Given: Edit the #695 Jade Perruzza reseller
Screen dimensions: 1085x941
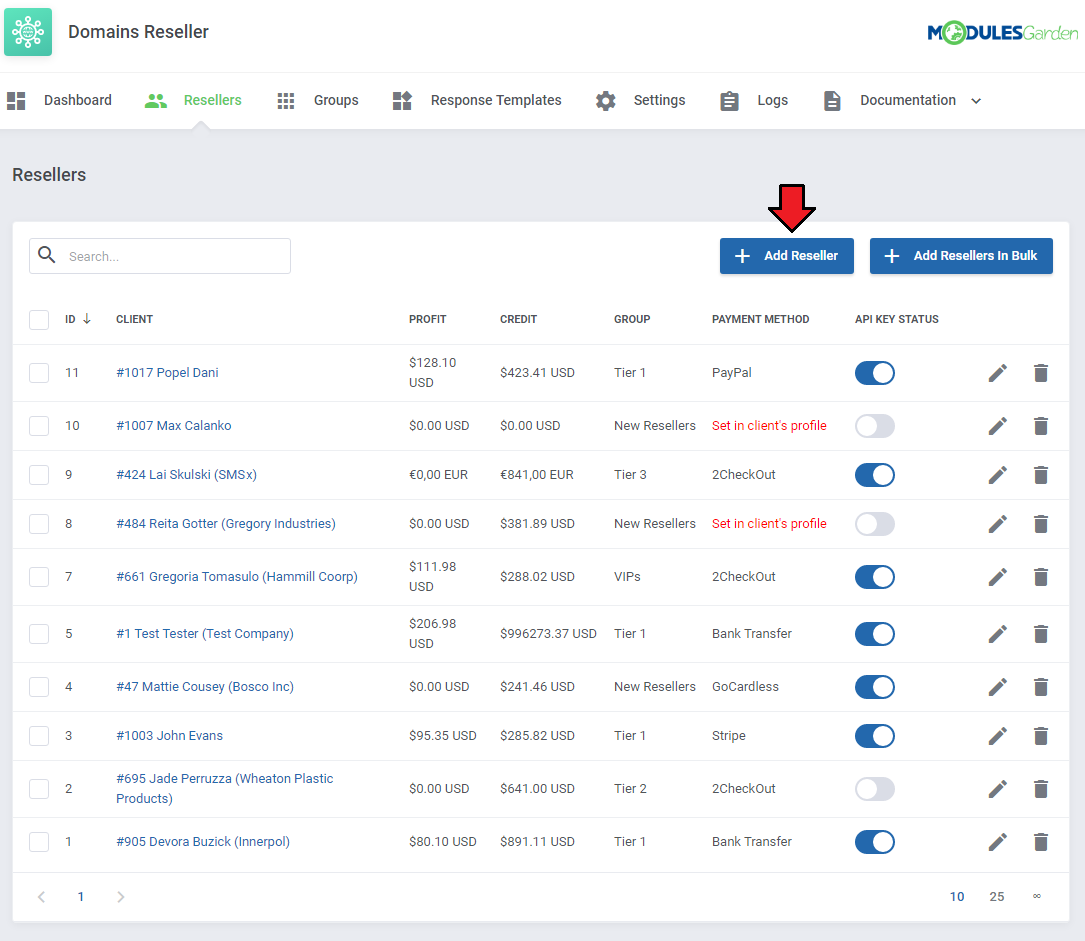Looking at the screenshot, I should coord(997,789).
